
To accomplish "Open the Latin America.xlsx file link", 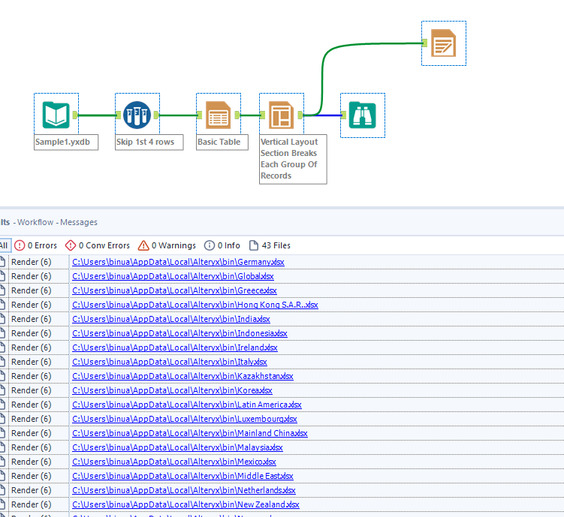I will tap(187, 405).
